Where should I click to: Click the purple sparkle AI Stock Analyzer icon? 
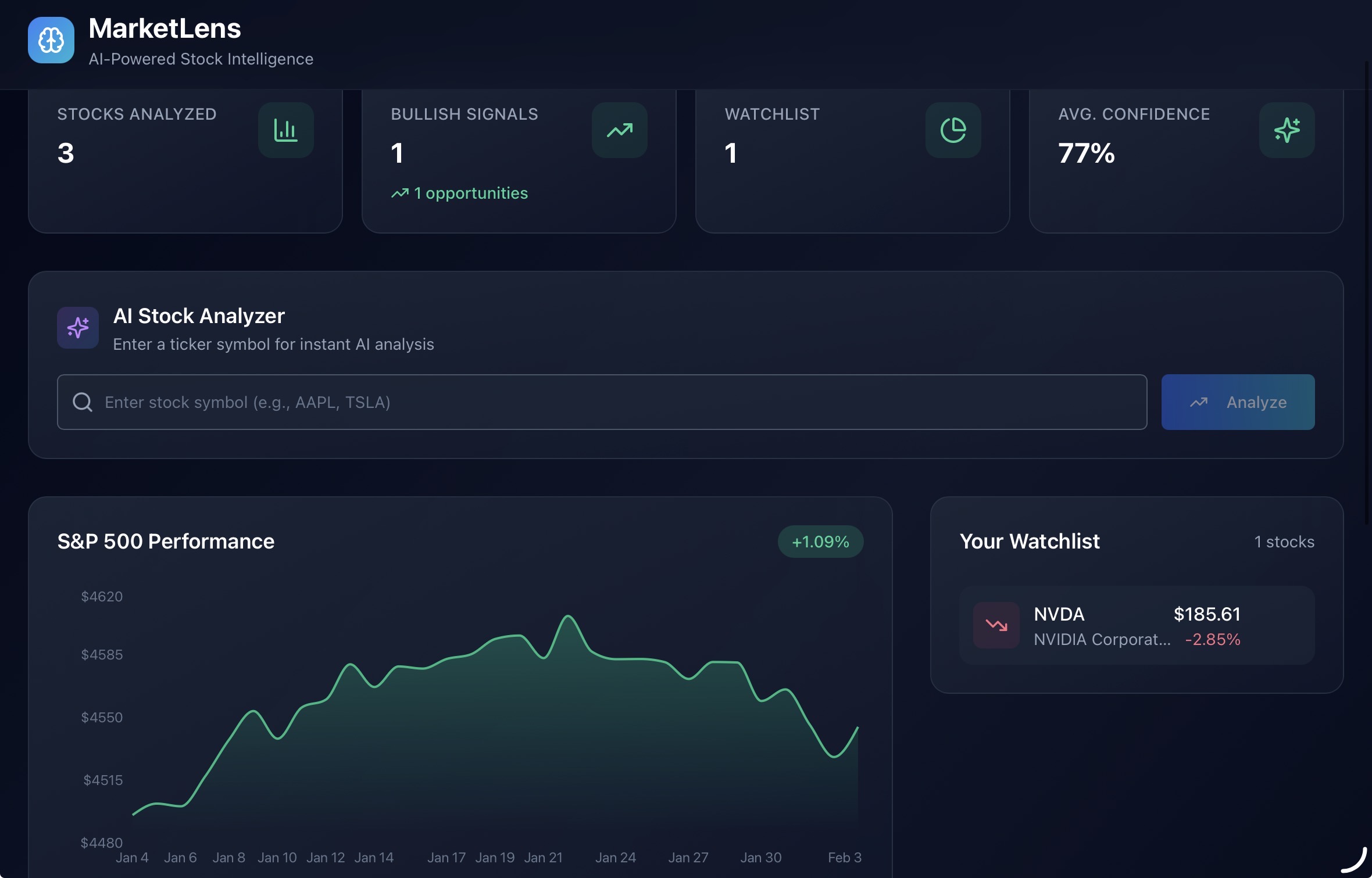coord(78,328)
